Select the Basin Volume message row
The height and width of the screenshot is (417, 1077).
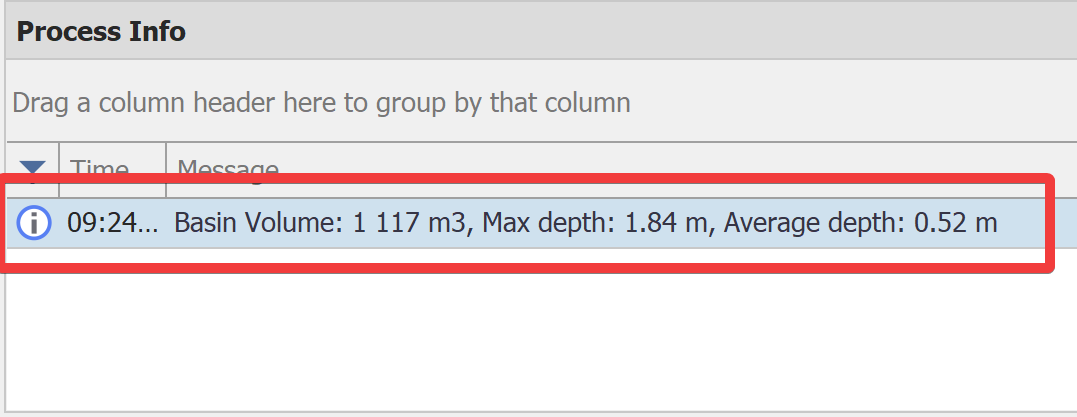click(x=542, y=223)
